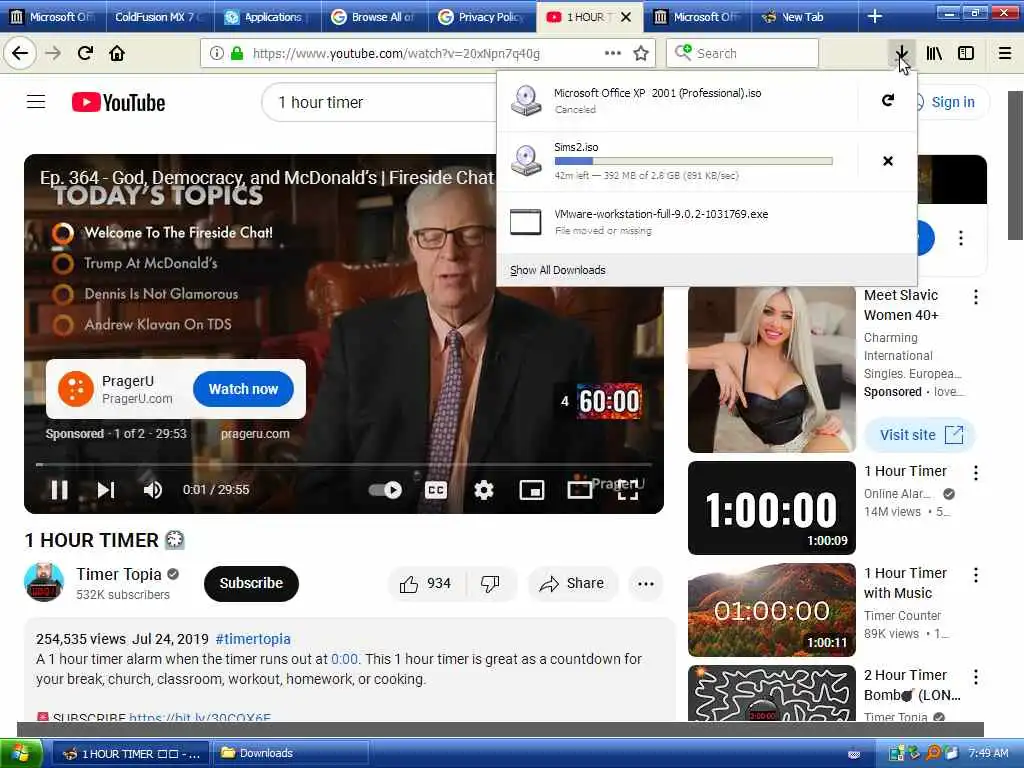Click inside the browser Search box
The height and width of the screenshot is (768, 1024).
tap(742, 53)
